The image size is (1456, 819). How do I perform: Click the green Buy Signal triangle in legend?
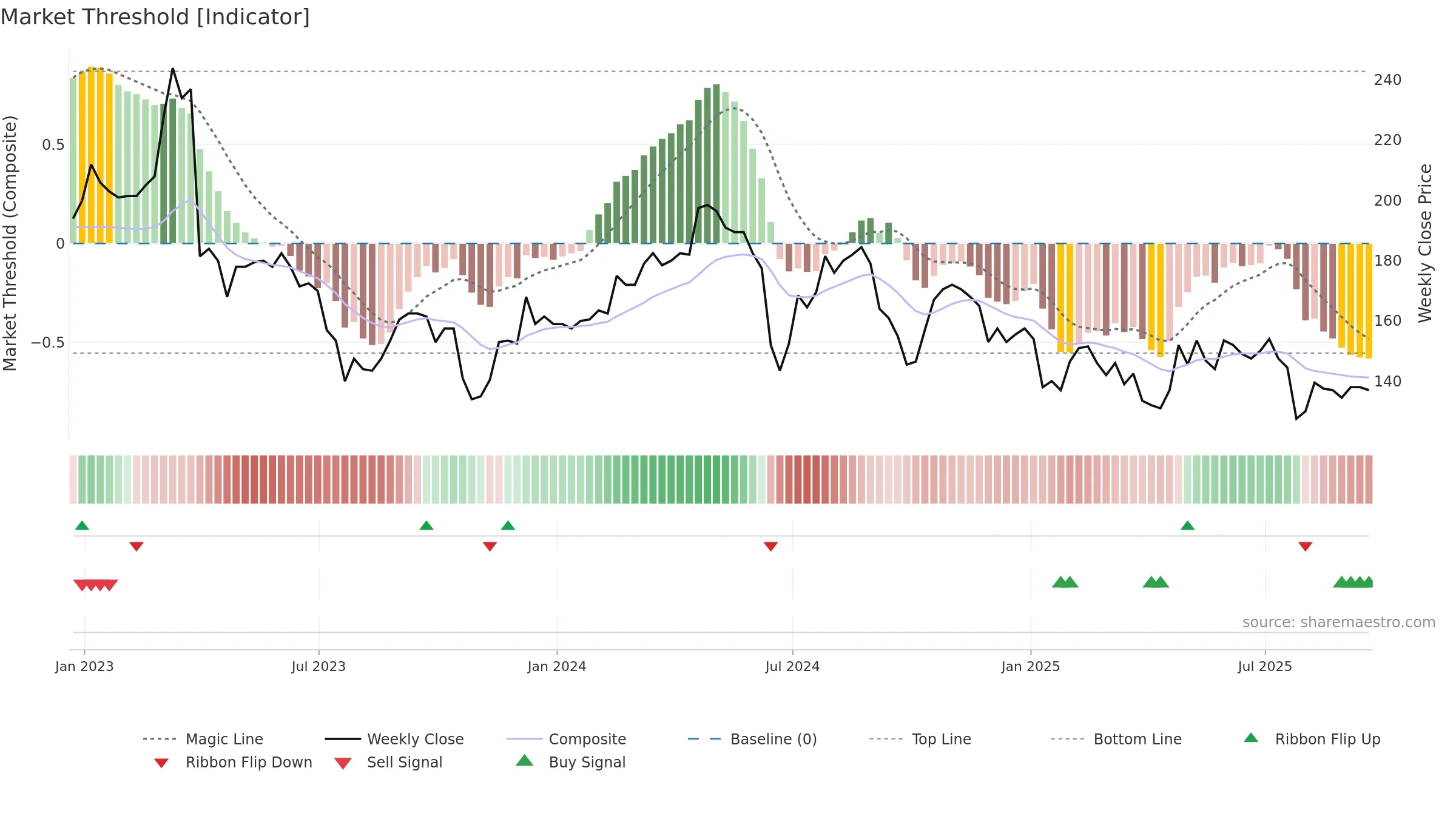click(524, 760)
